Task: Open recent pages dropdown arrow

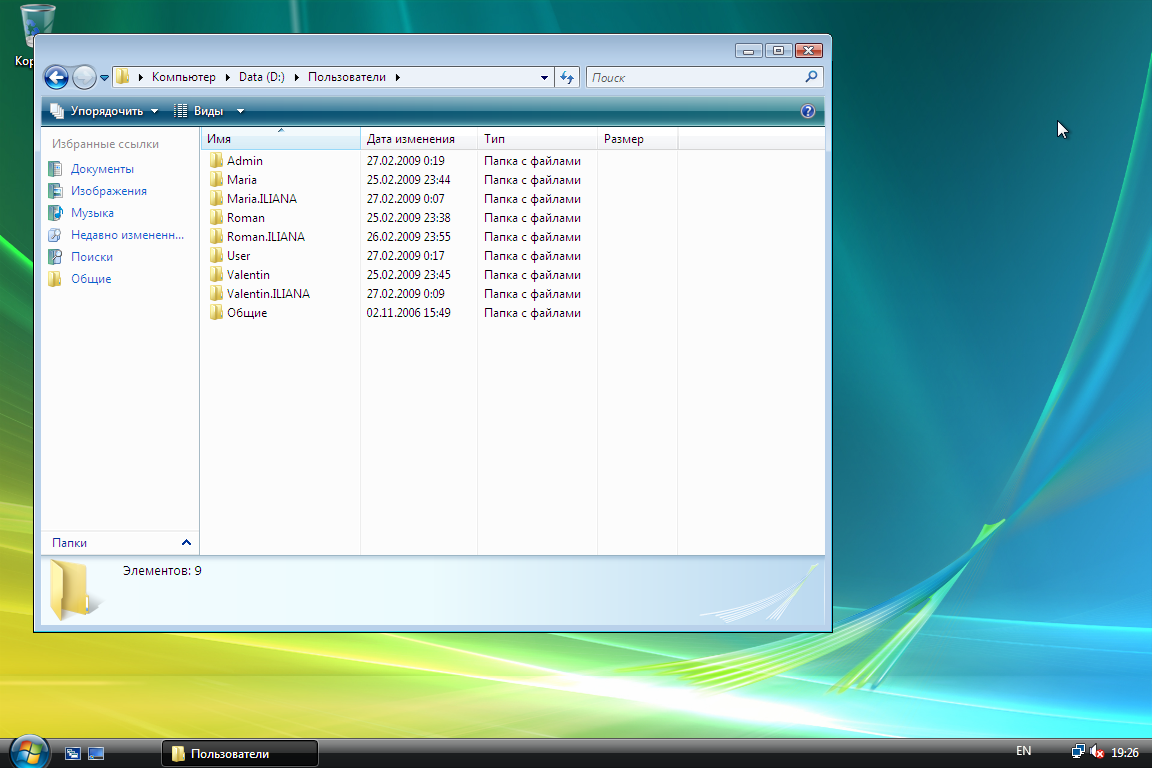Action: (104, 77)
